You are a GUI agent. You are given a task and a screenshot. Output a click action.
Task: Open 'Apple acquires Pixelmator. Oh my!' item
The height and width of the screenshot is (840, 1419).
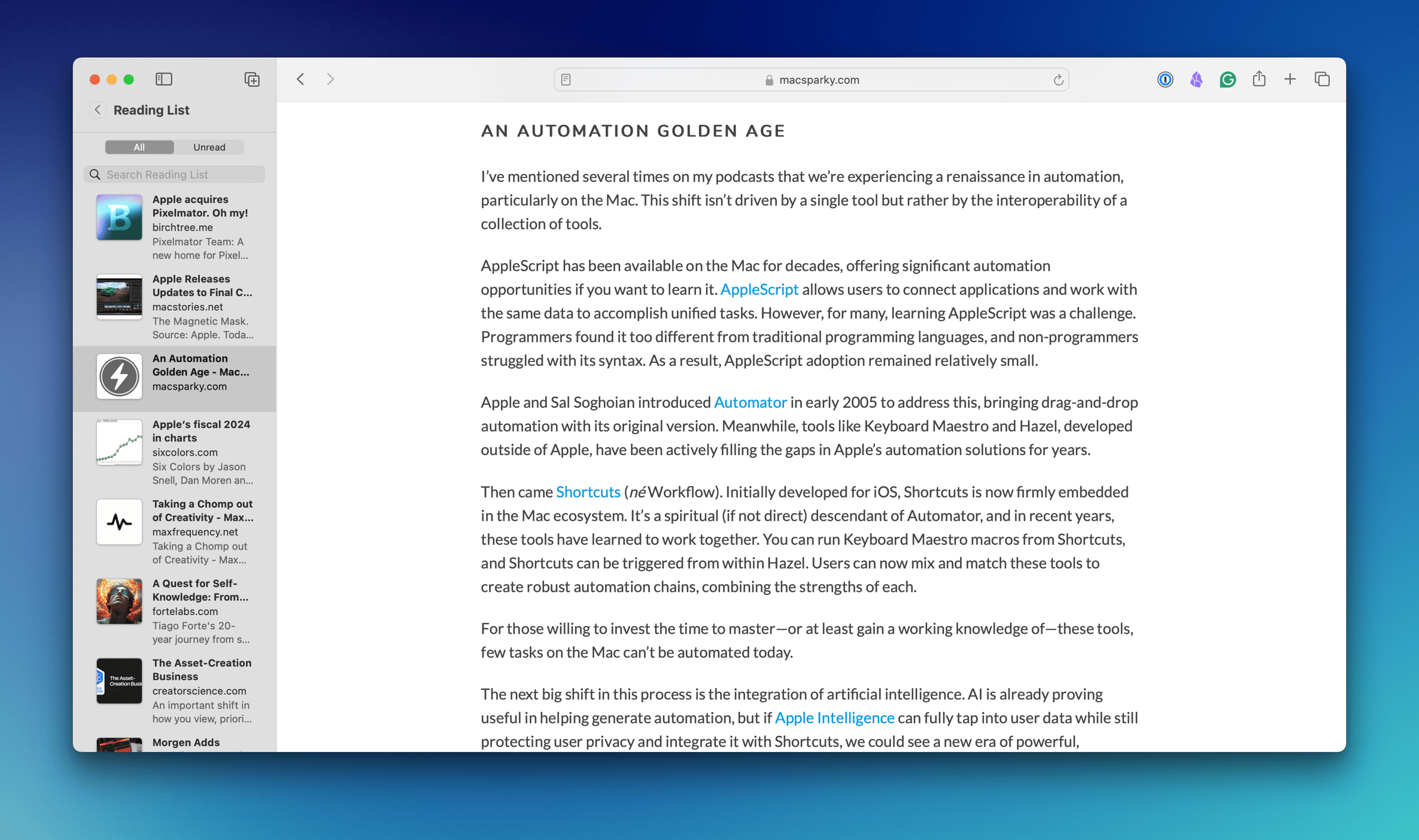tap(174, 227)
